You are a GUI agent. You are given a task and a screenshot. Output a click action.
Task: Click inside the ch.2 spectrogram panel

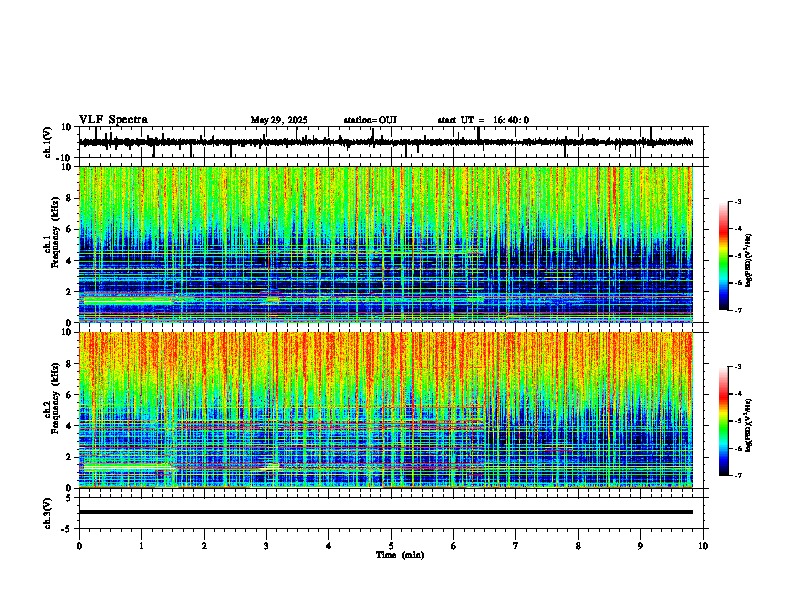coord(385,410)
